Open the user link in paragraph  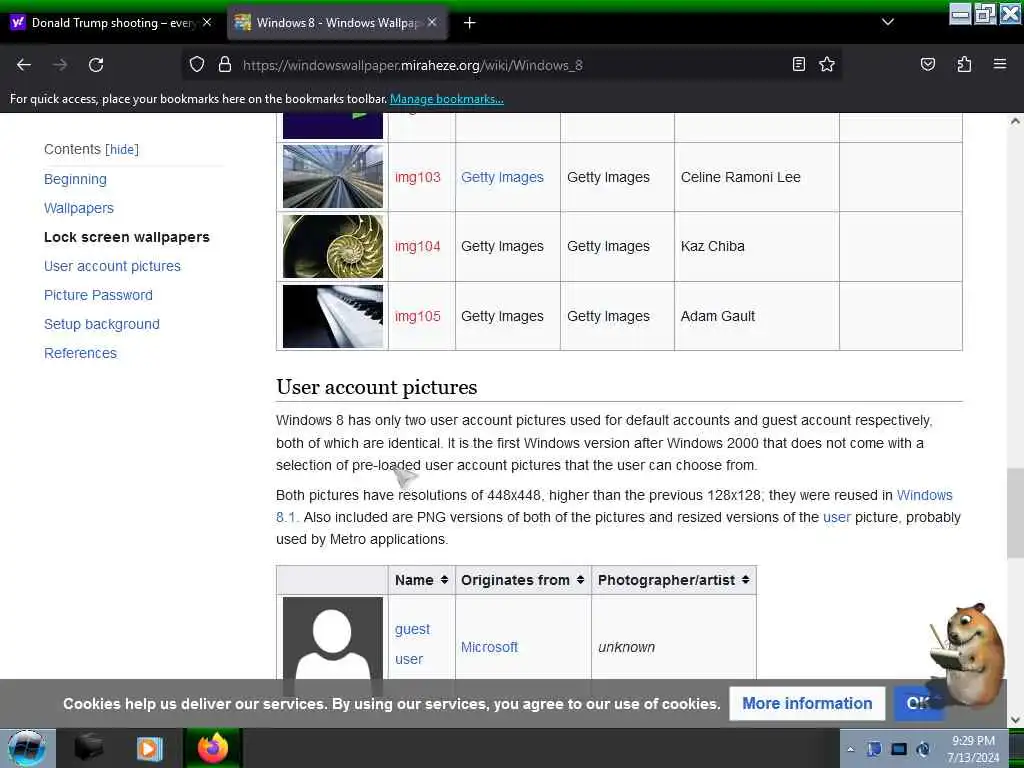[837, 518]
